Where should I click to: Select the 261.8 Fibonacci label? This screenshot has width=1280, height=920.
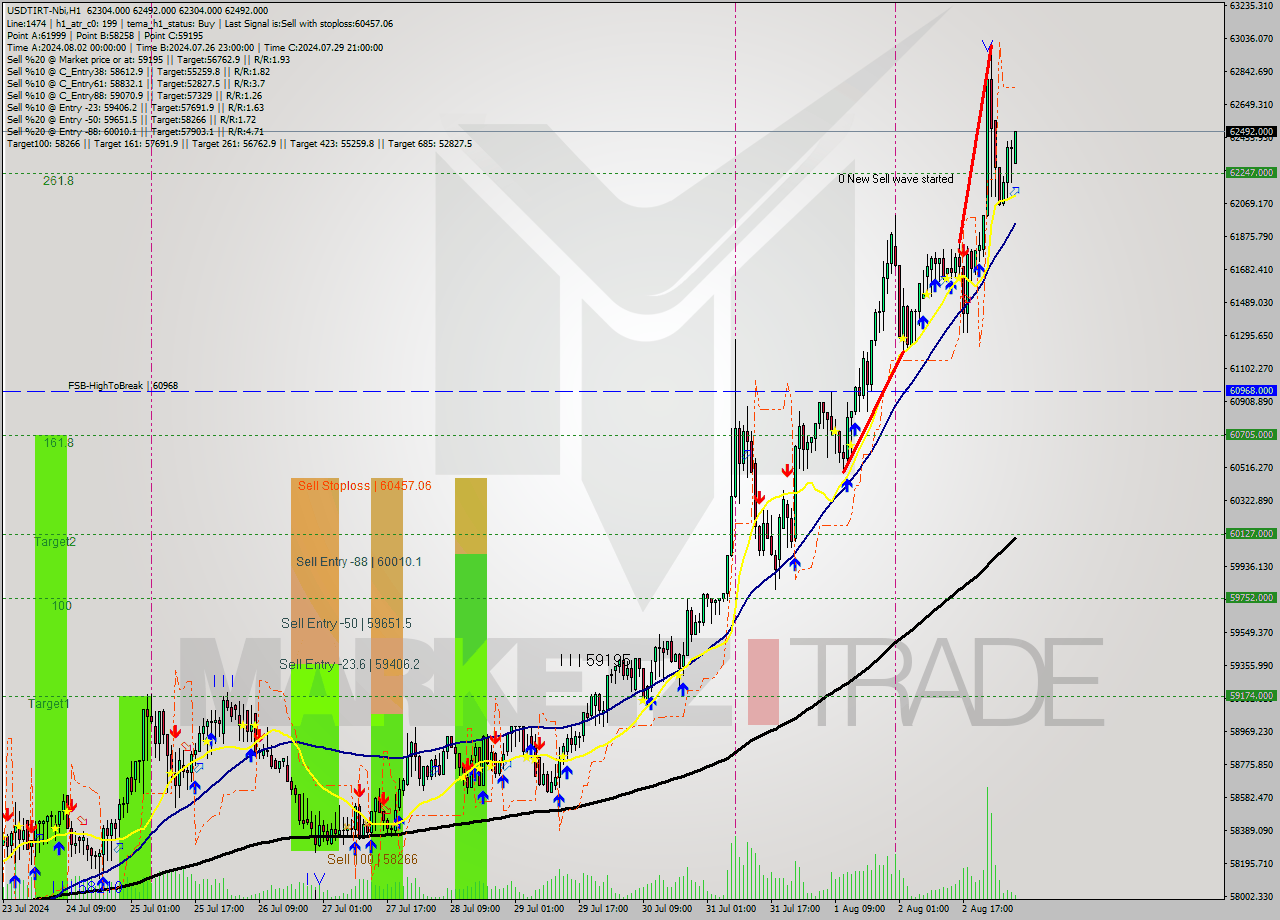tap(58, 180)
